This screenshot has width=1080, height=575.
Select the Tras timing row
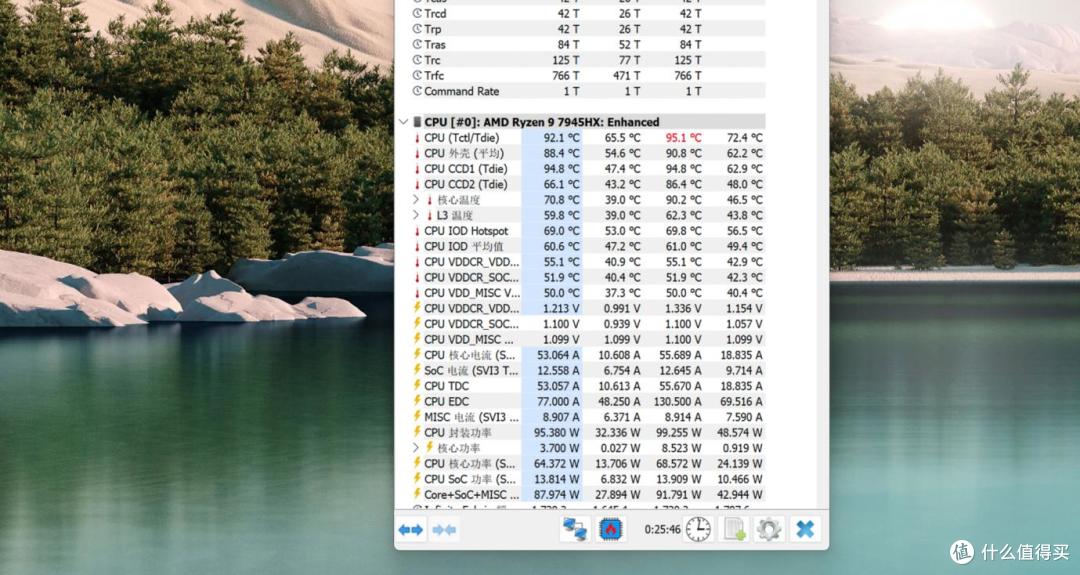coord(588,45)
